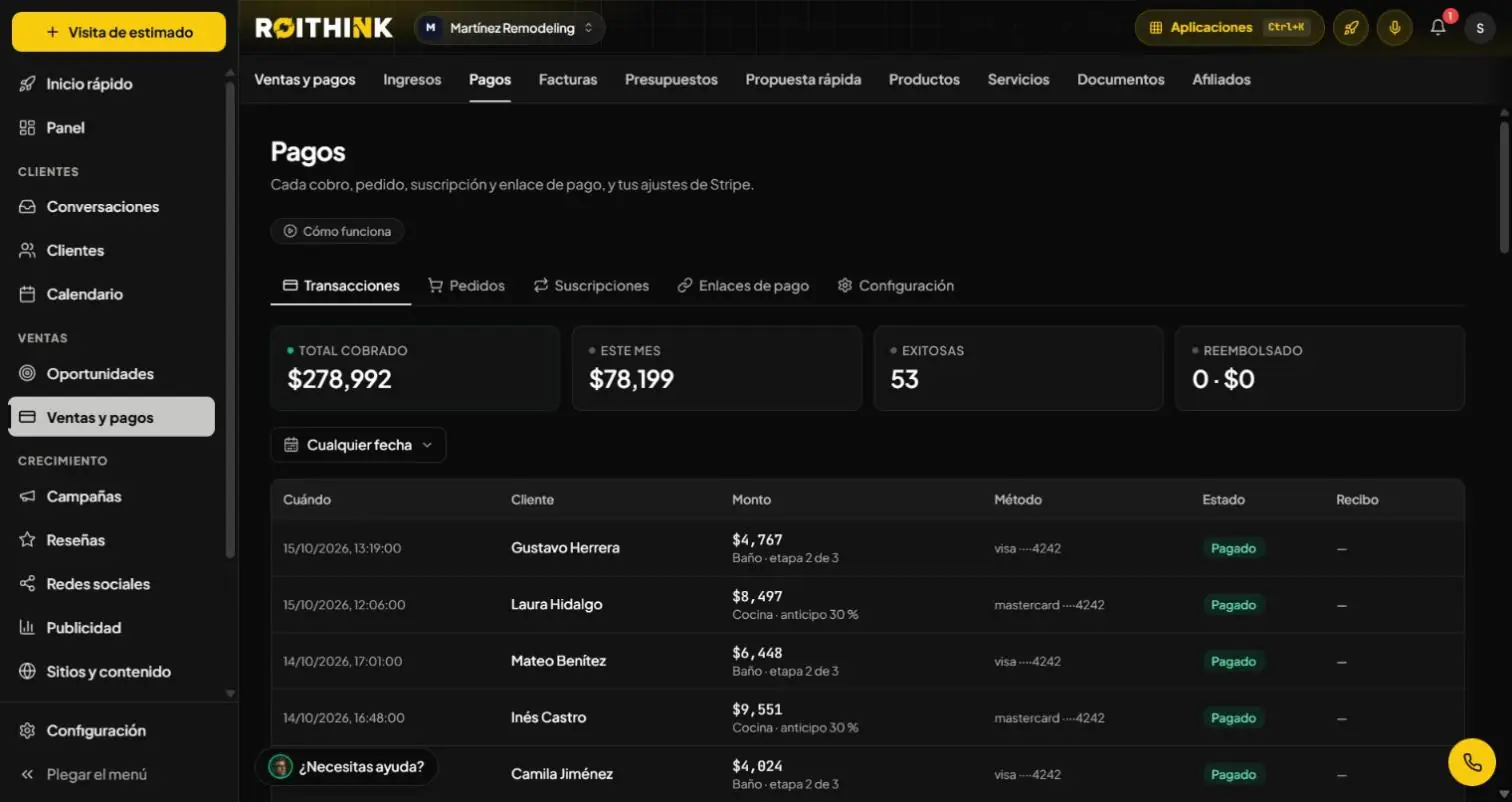
Task: Select the Configuración sub-tab under Pagos
Action: (x=896, y=286)
